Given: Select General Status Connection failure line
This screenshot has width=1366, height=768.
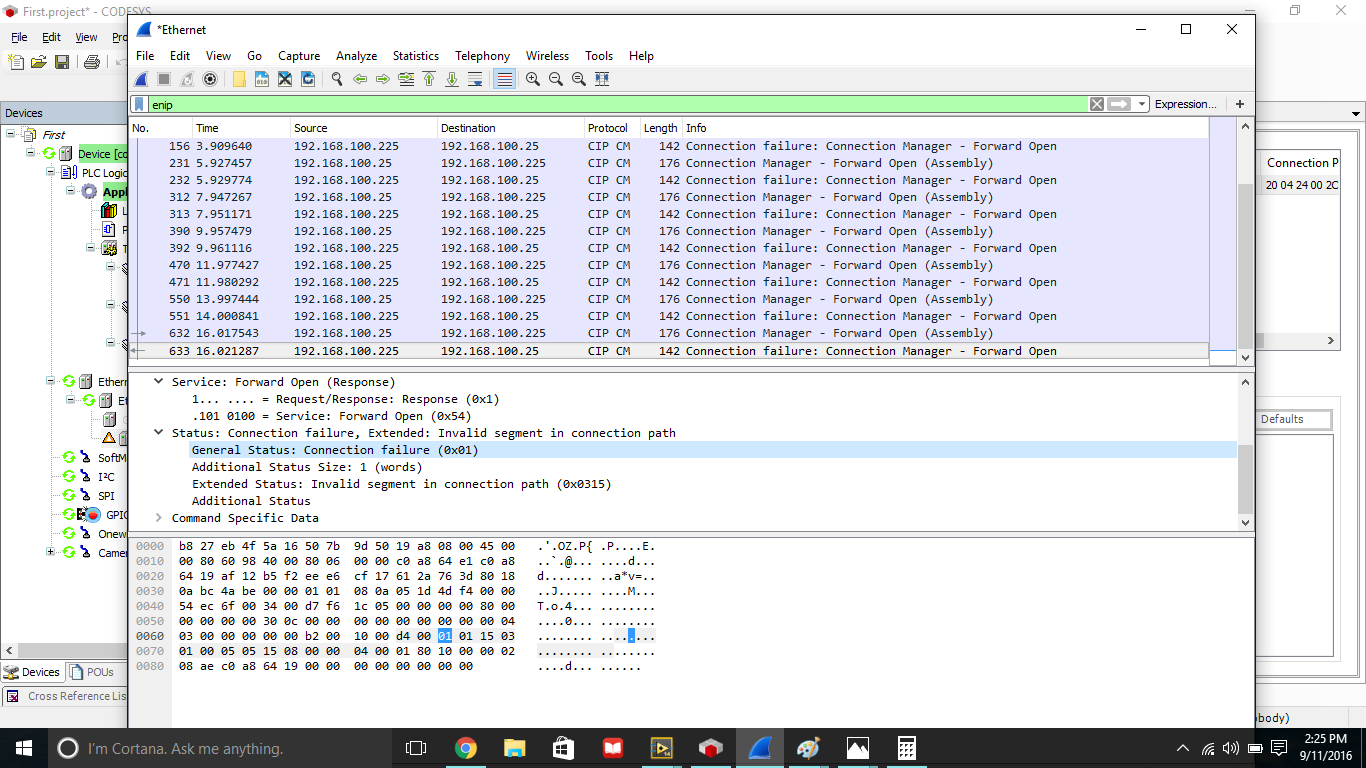Looking at the screenshot, I should (x=335, y=450).
